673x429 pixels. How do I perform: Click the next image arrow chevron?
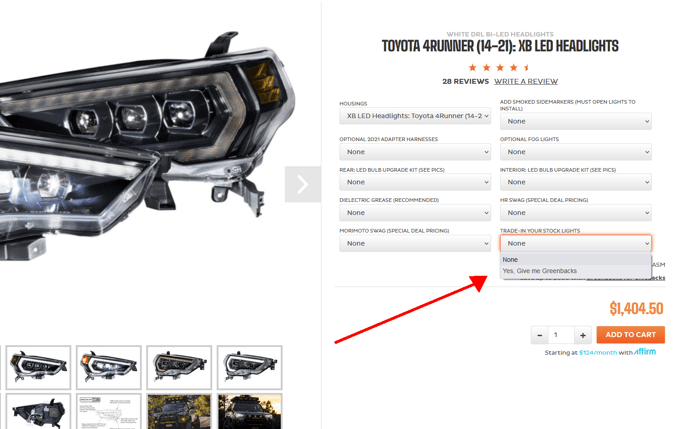[303, 184]
